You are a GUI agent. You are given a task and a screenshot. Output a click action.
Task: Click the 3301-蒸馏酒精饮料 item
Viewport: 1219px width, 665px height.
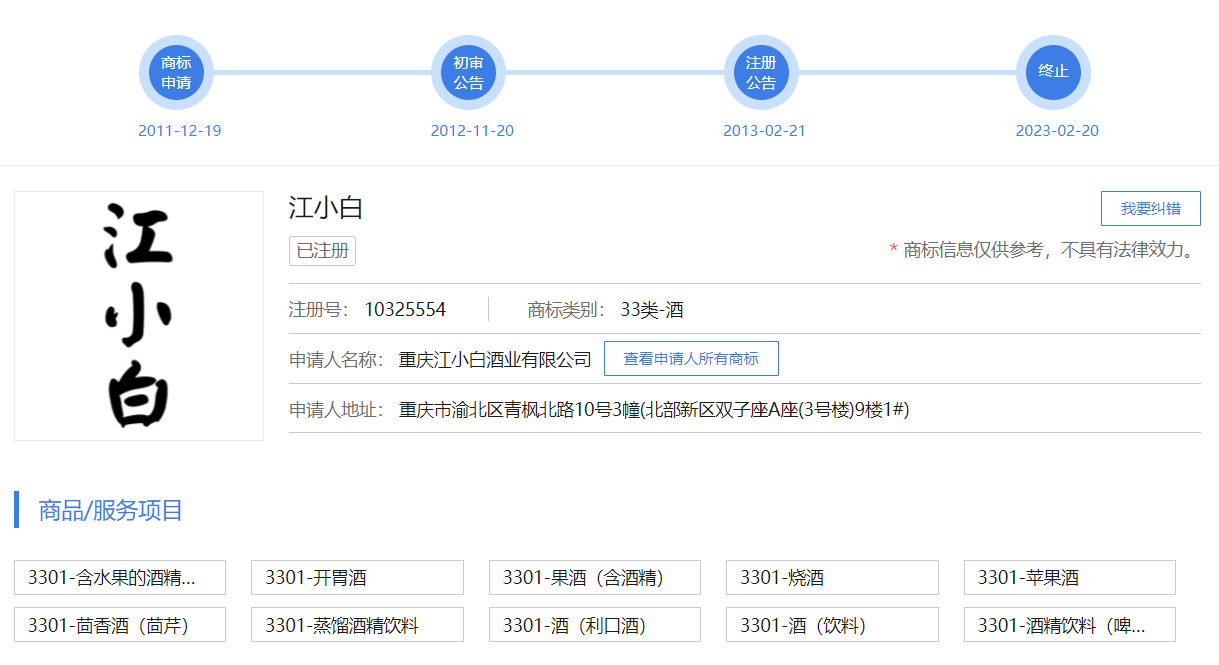pyautogui.click(x=357, y=625)
